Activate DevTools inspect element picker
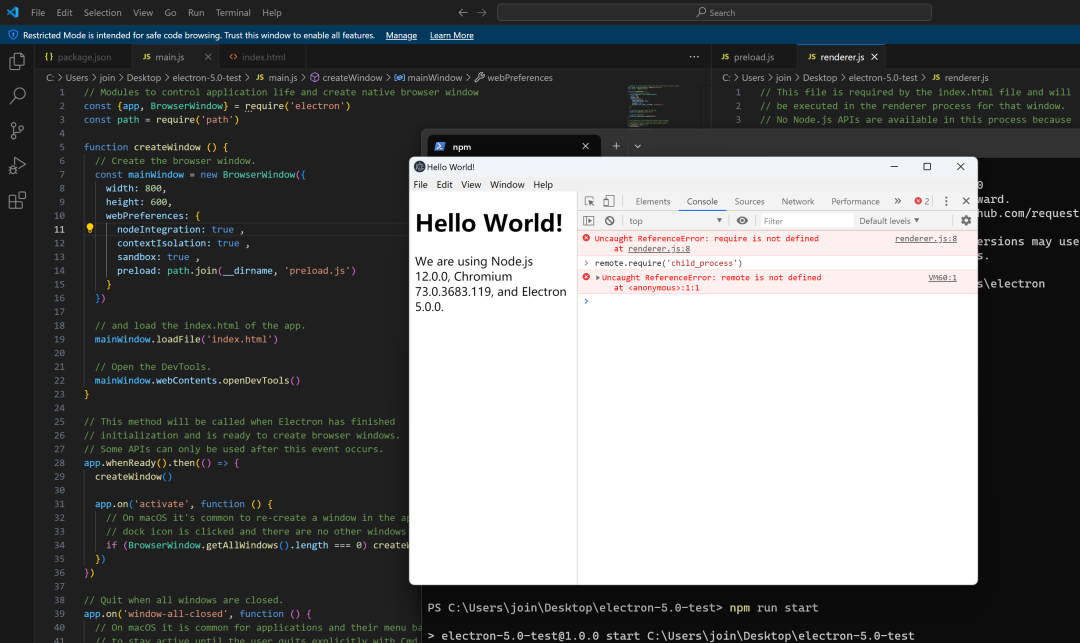 pos(590,201)
